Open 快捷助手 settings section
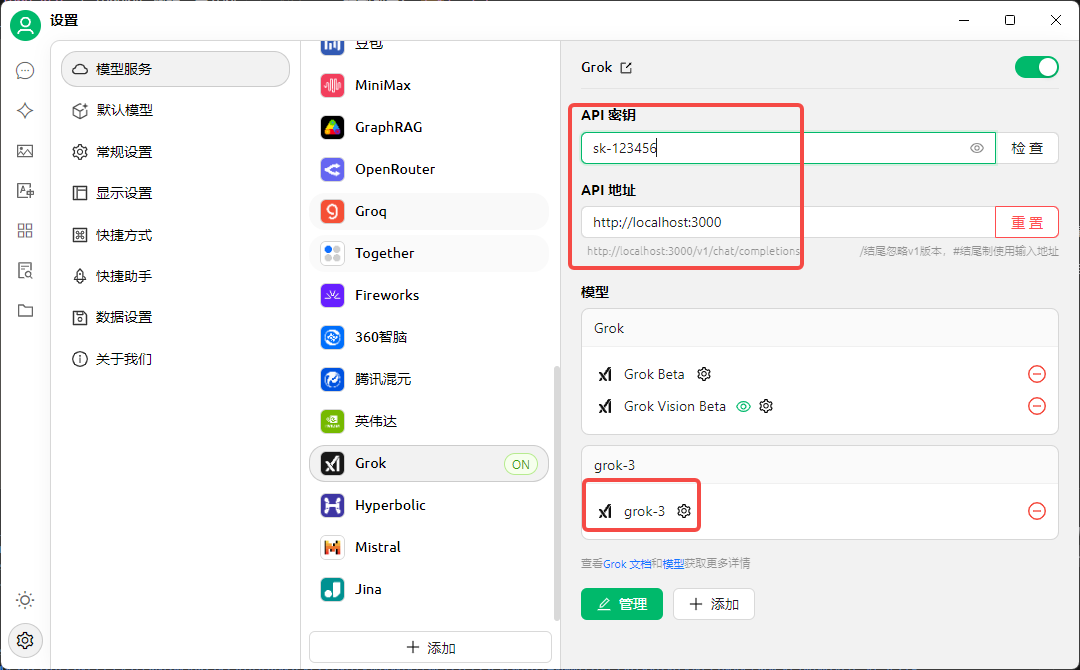Screen dimensions: 1080x670 (176, 276)
